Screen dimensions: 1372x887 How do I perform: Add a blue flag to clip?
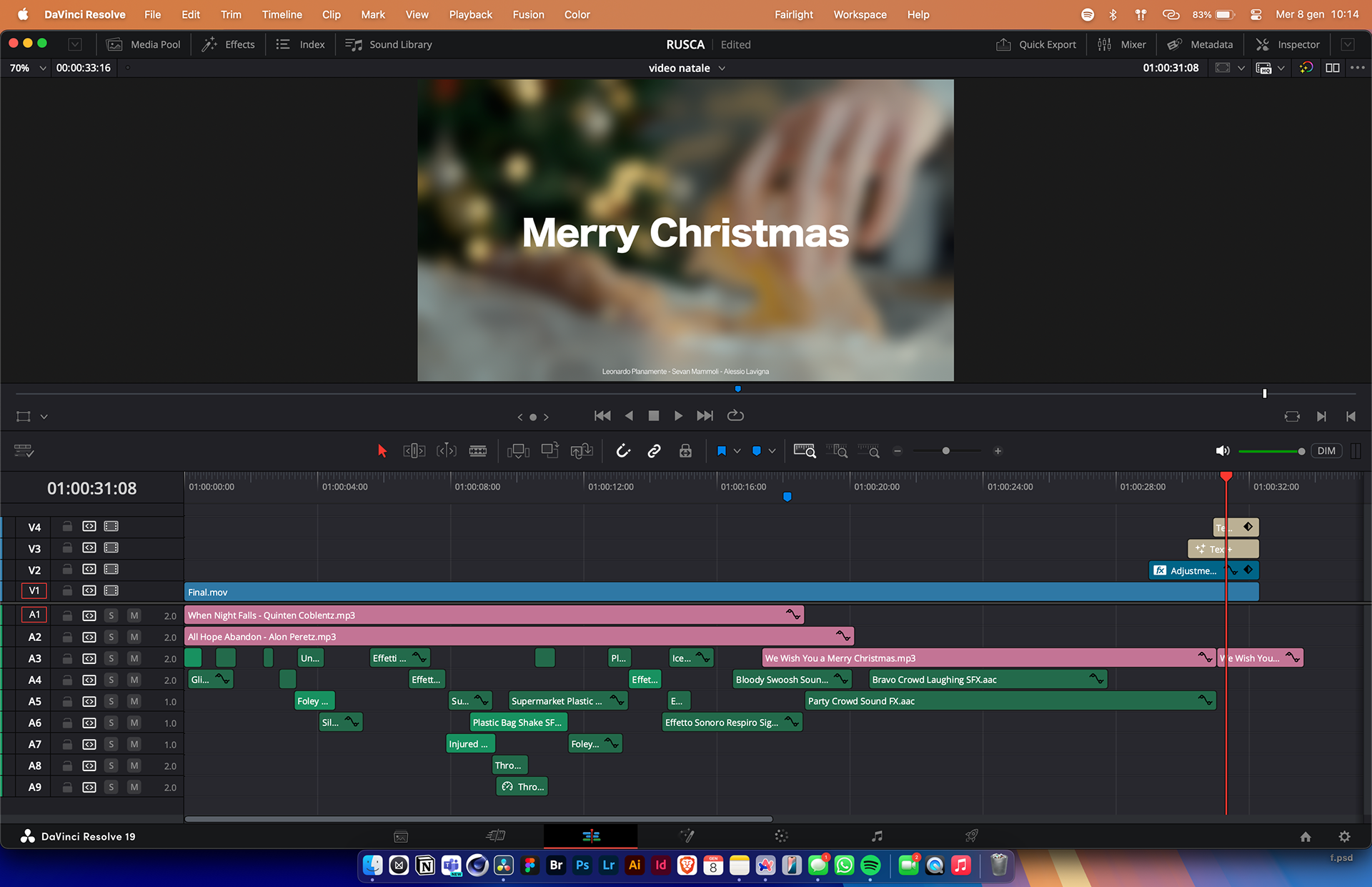tap(722, 451)
